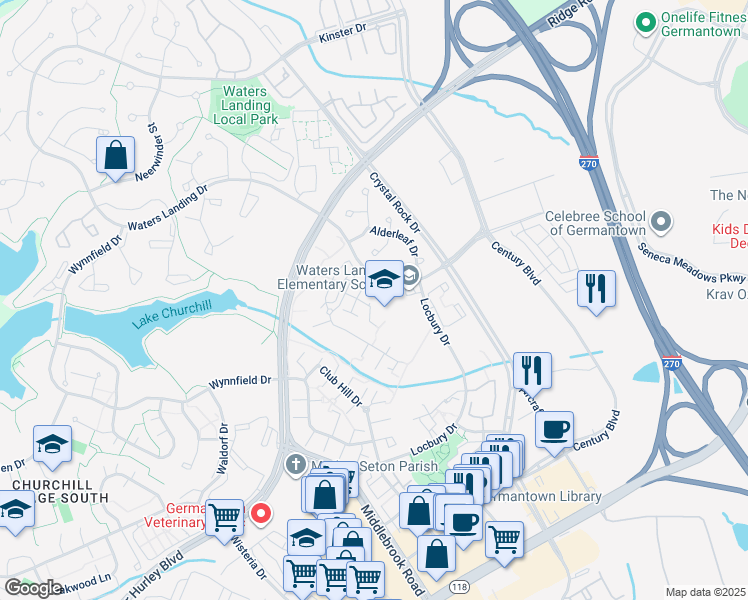
Task: Click the red Germantown Veterinary location pin
Action: [261, 515]
